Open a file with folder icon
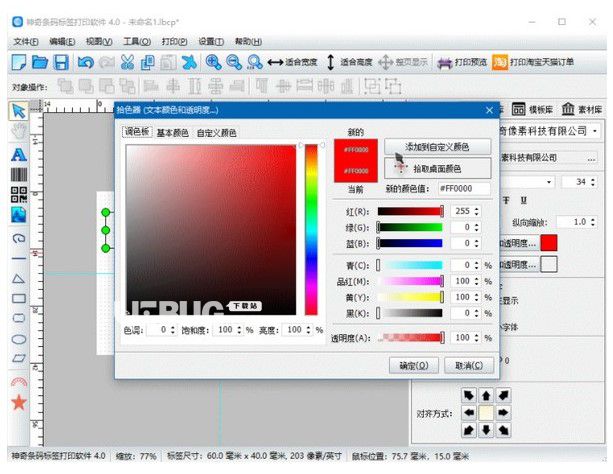 coord(39,62)
